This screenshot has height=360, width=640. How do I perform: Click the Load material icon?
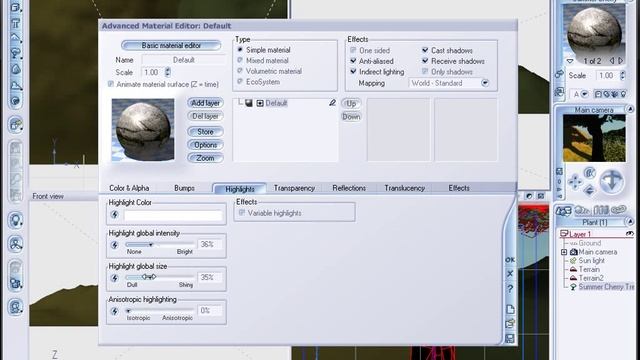510,324
